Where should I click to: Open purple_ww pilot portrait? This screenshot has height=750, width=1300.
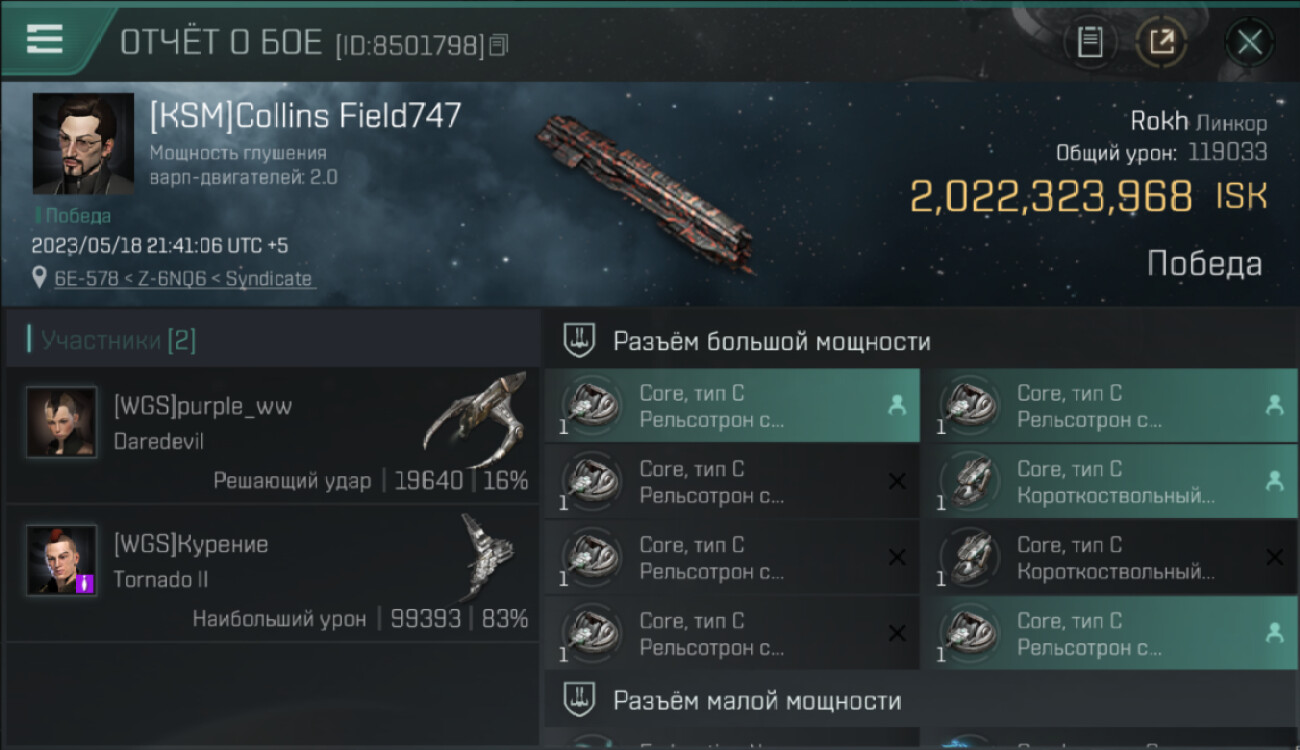click(x=62, y=422)
